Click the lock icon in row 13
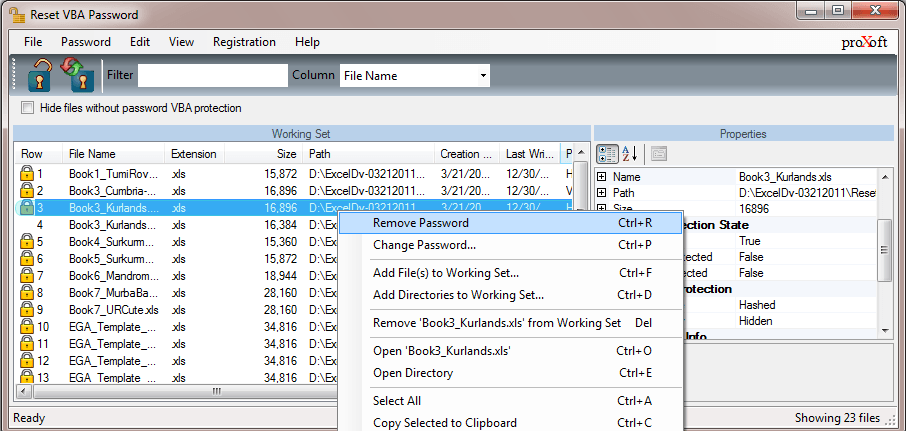The height and width of the screenshot is (431, 906). 27,377
